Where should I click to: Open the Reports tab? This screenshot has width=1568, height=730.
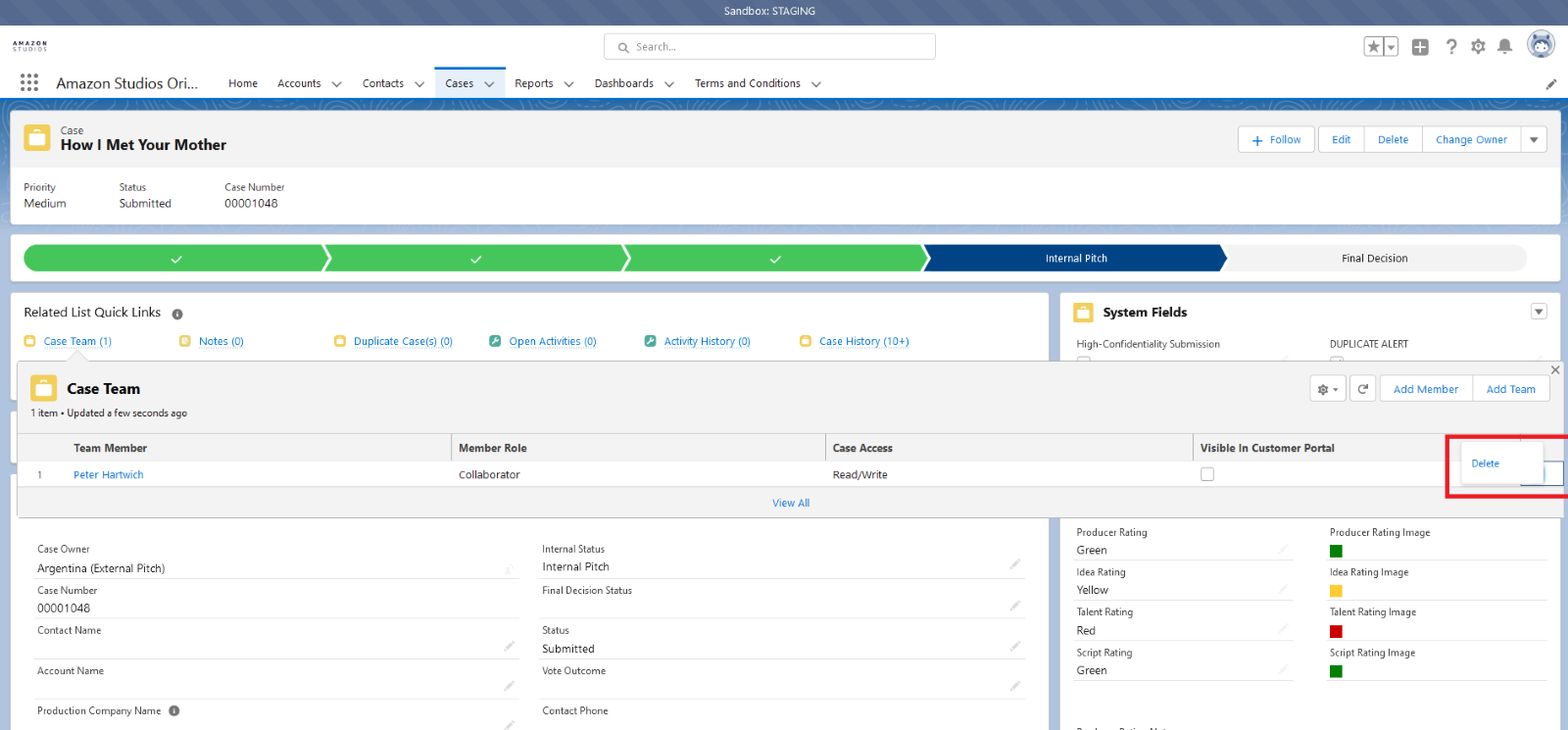tap(534, 83)
